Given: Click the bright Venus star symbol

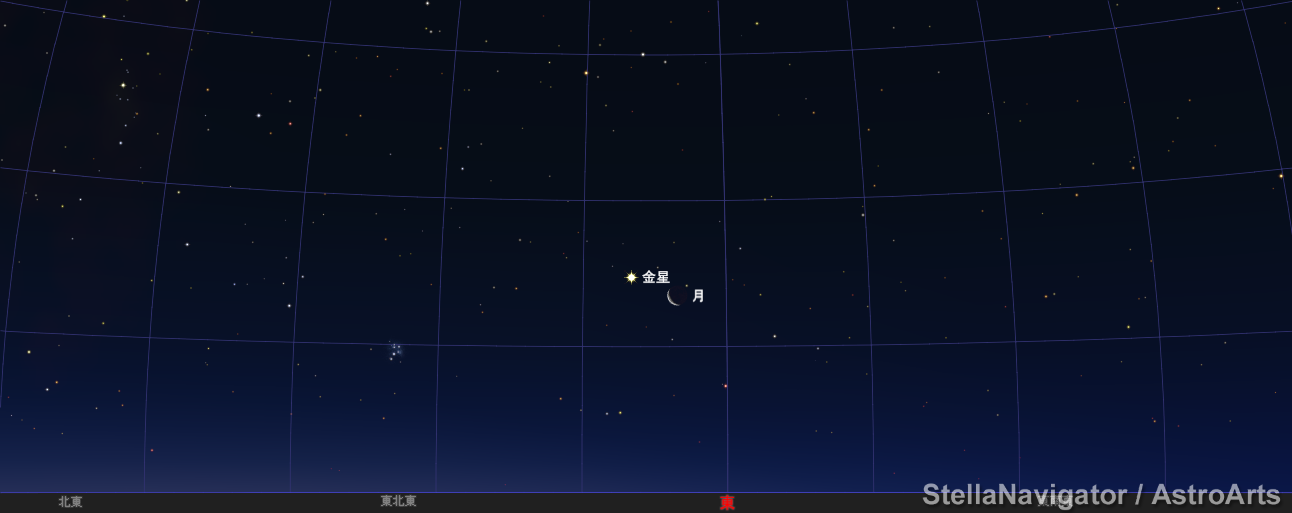Looking at the screenshot, I should point(631,277).
